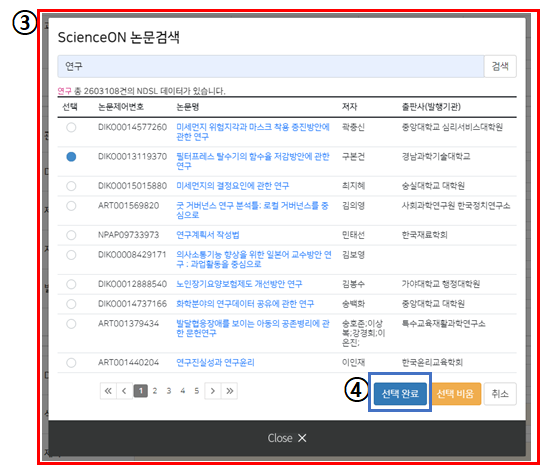Click the 취소 cancel button
Screen dimensions: 552x473
point(500,393)
